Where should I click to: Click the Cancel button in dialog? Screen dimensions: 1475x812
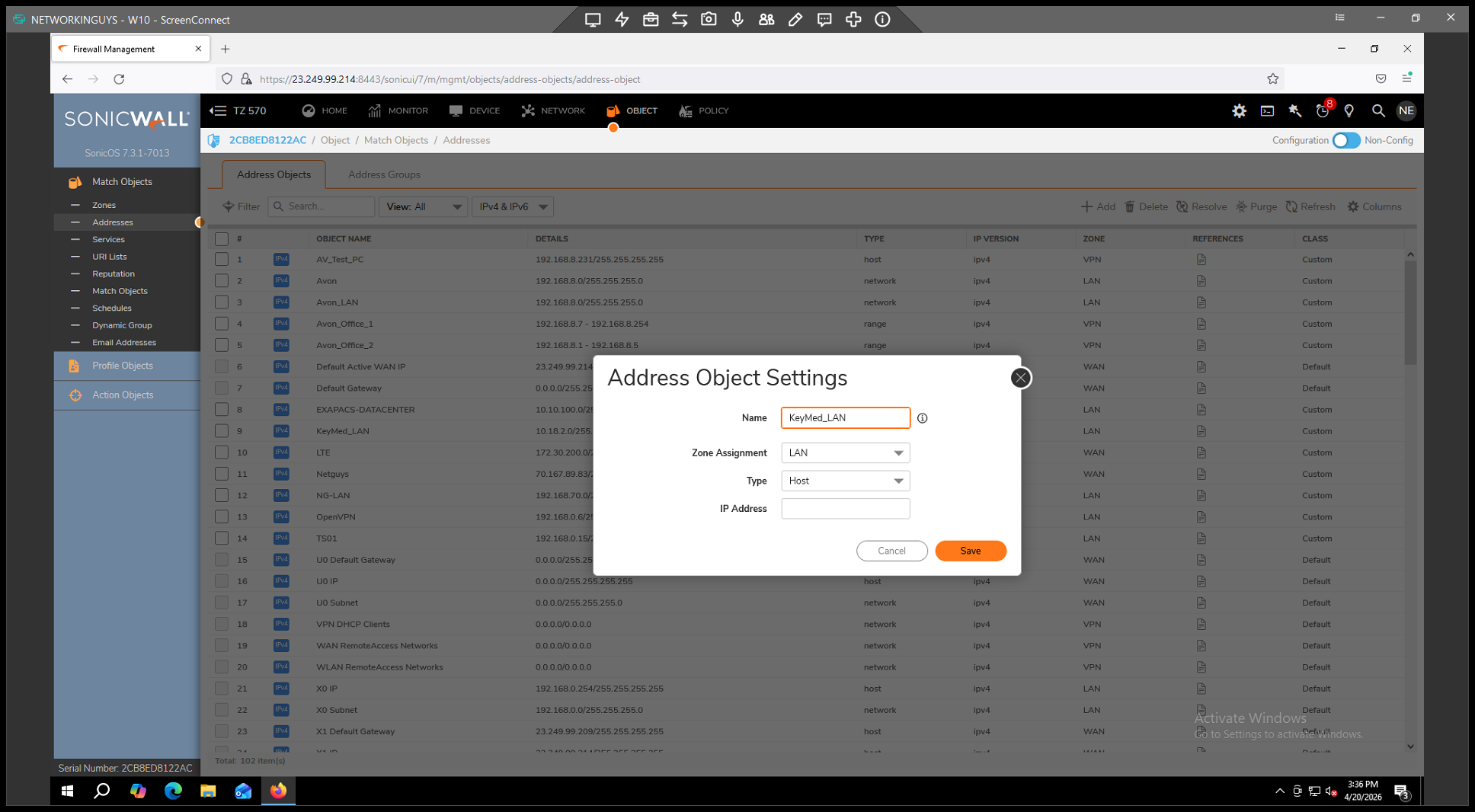891,551
